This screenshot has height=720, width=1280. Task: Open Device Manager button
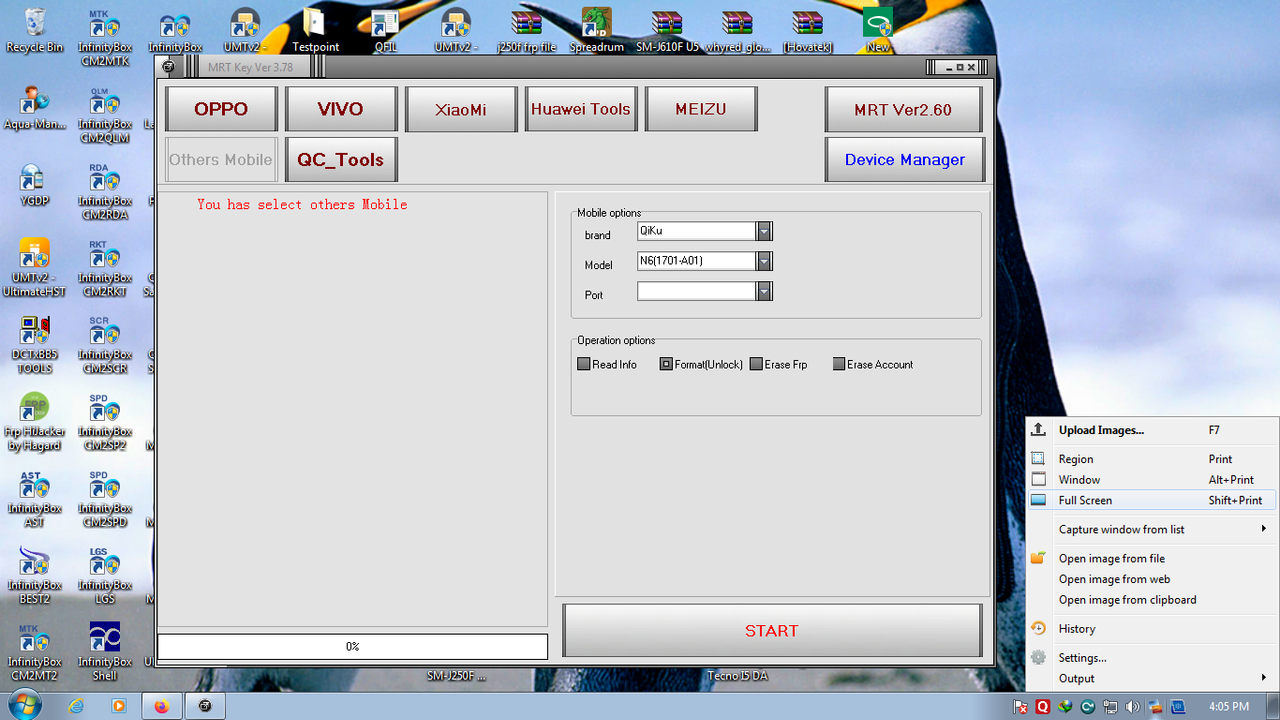(905, 159)
